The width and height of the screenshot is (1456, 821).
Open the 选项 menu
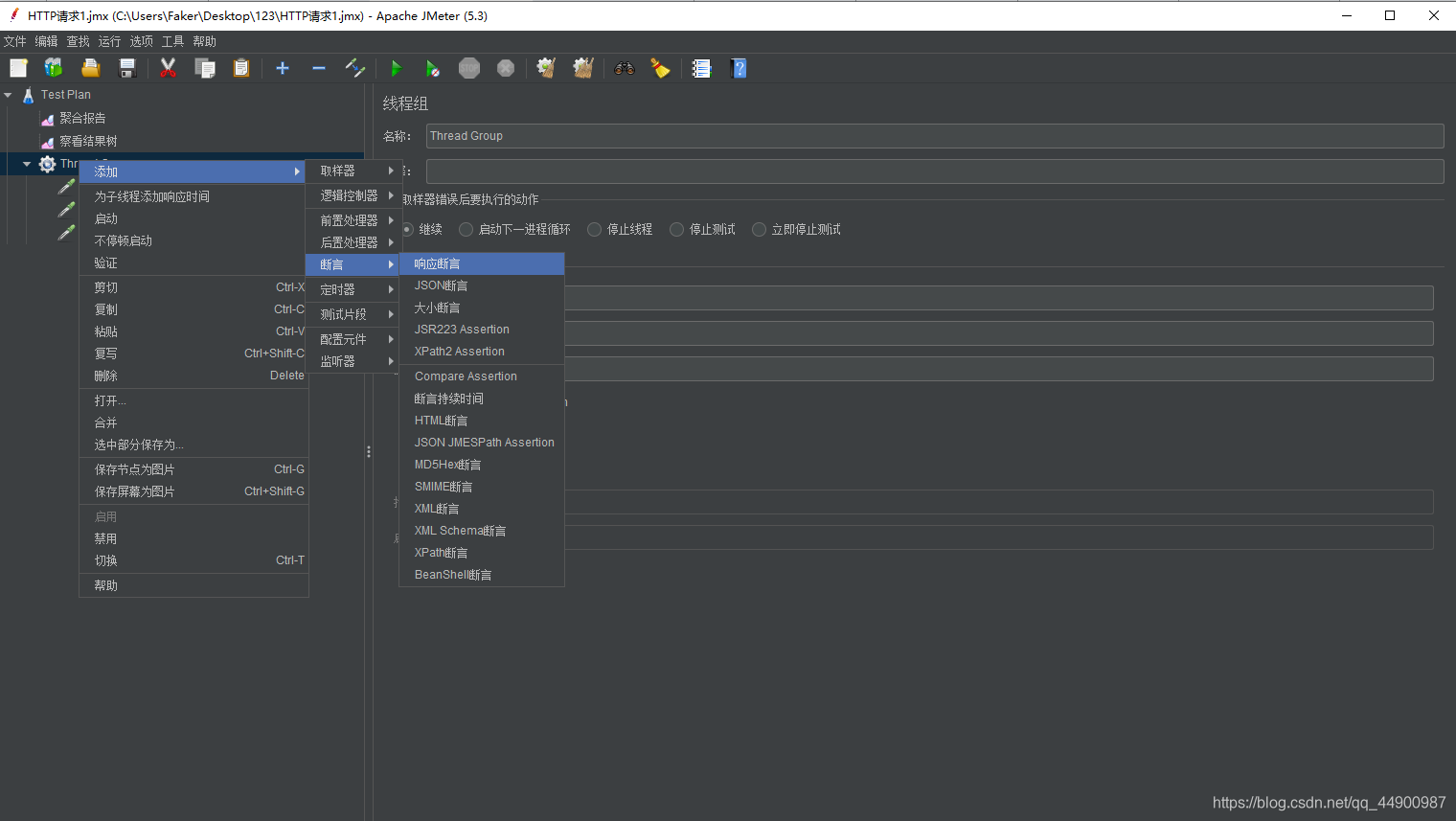(141, 41)
